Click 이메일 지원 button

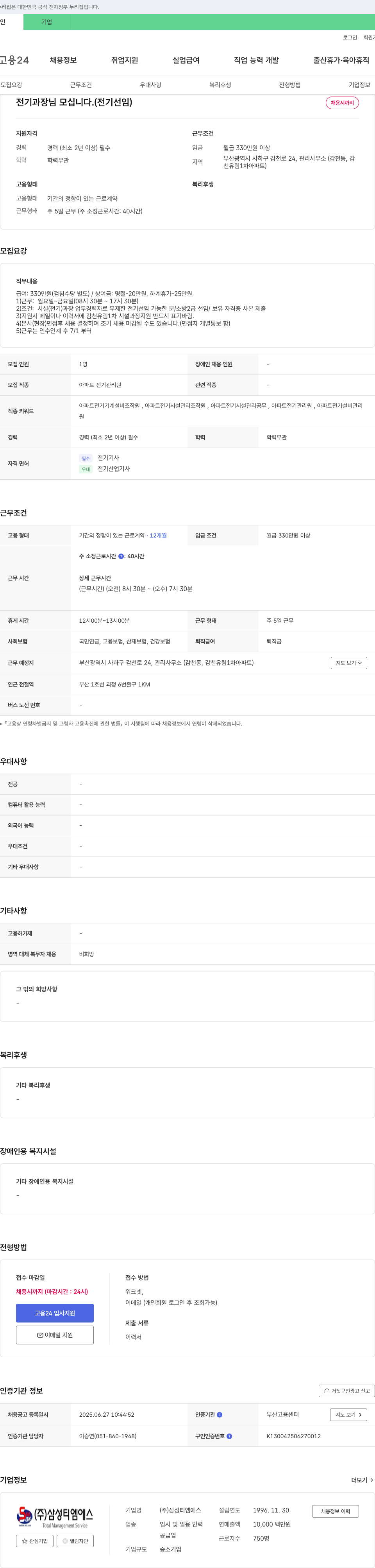55,1335
